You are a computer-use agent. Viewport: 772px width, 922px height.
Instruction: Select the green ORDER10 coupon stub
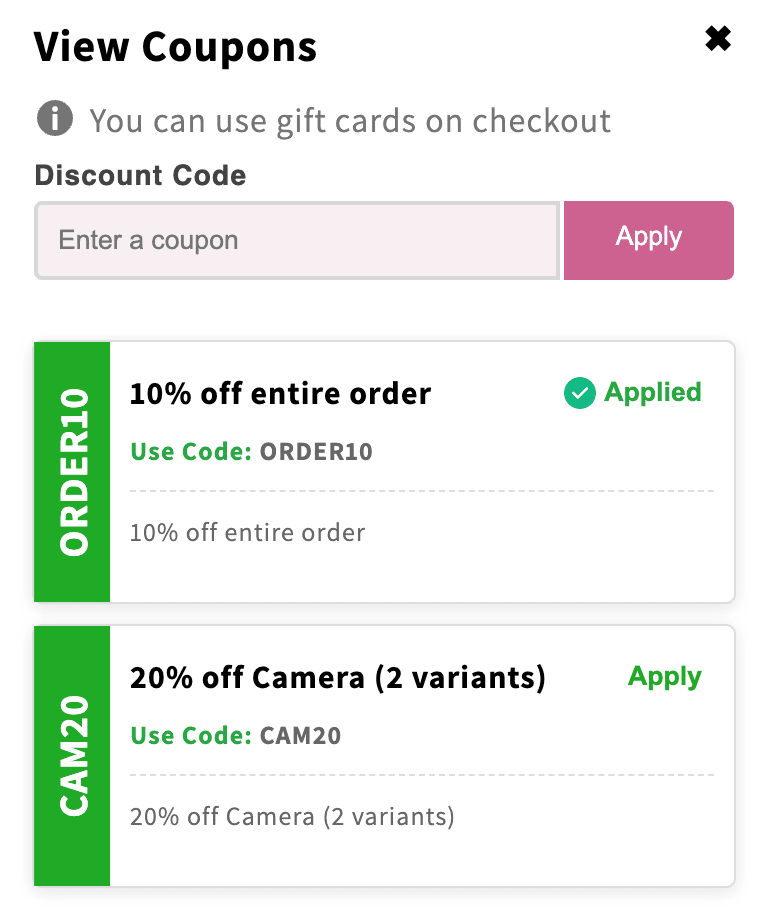(72, 471)
